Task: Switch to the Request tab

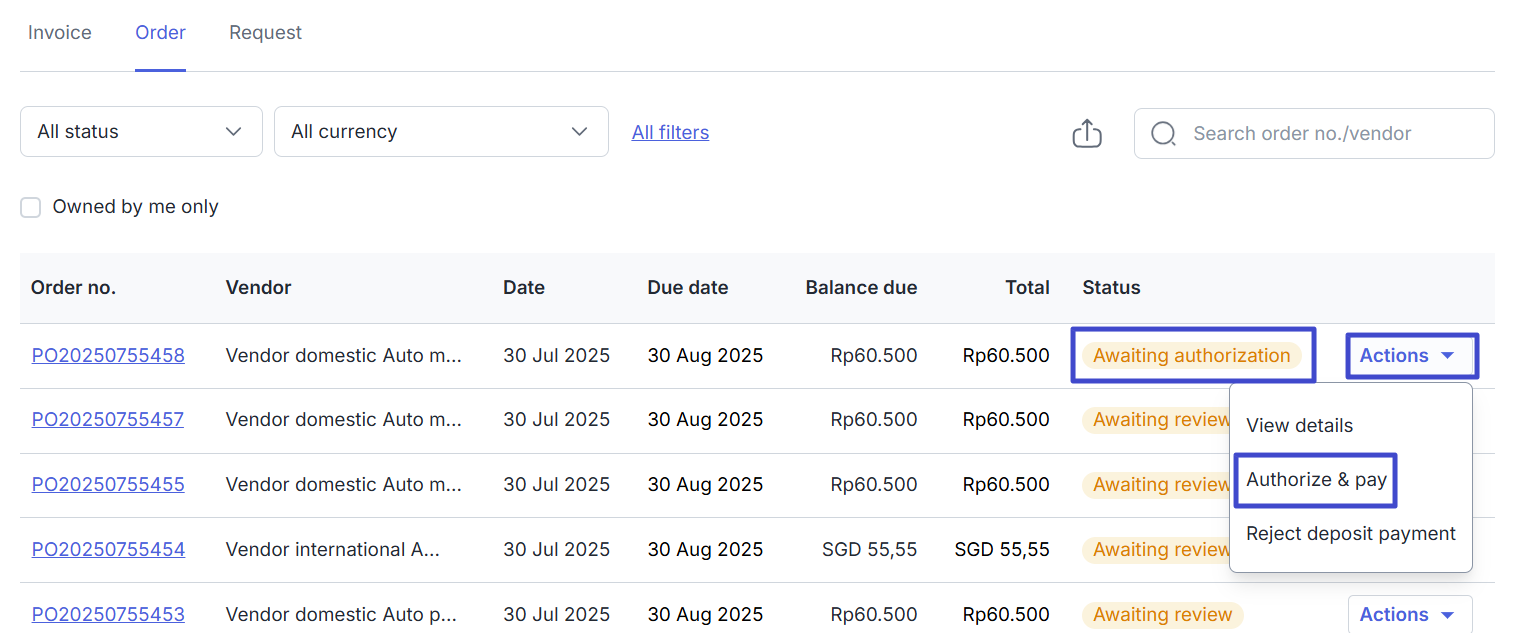Action: pyautogui.click(x=265, y=33)
